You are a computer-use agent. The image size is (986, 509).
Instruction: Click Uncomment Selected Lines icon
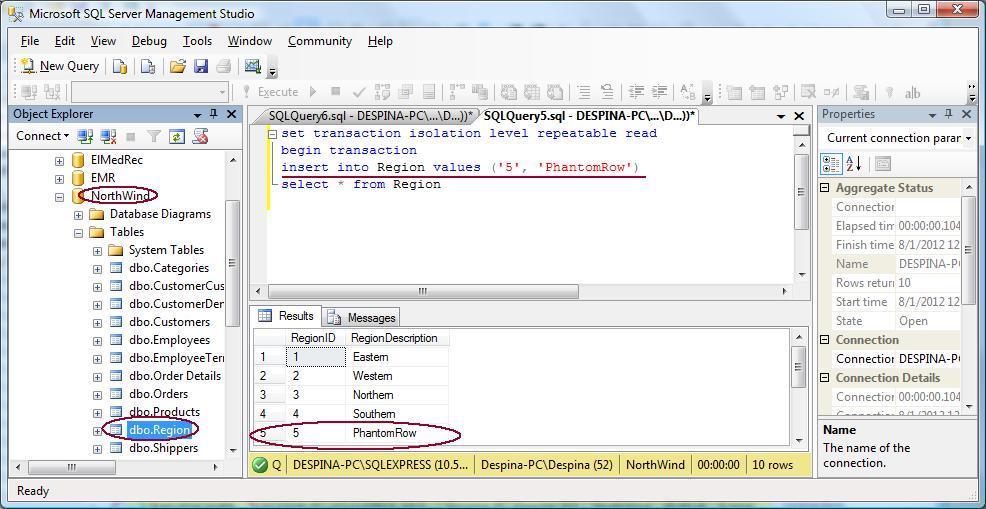[x=607, y=92]
